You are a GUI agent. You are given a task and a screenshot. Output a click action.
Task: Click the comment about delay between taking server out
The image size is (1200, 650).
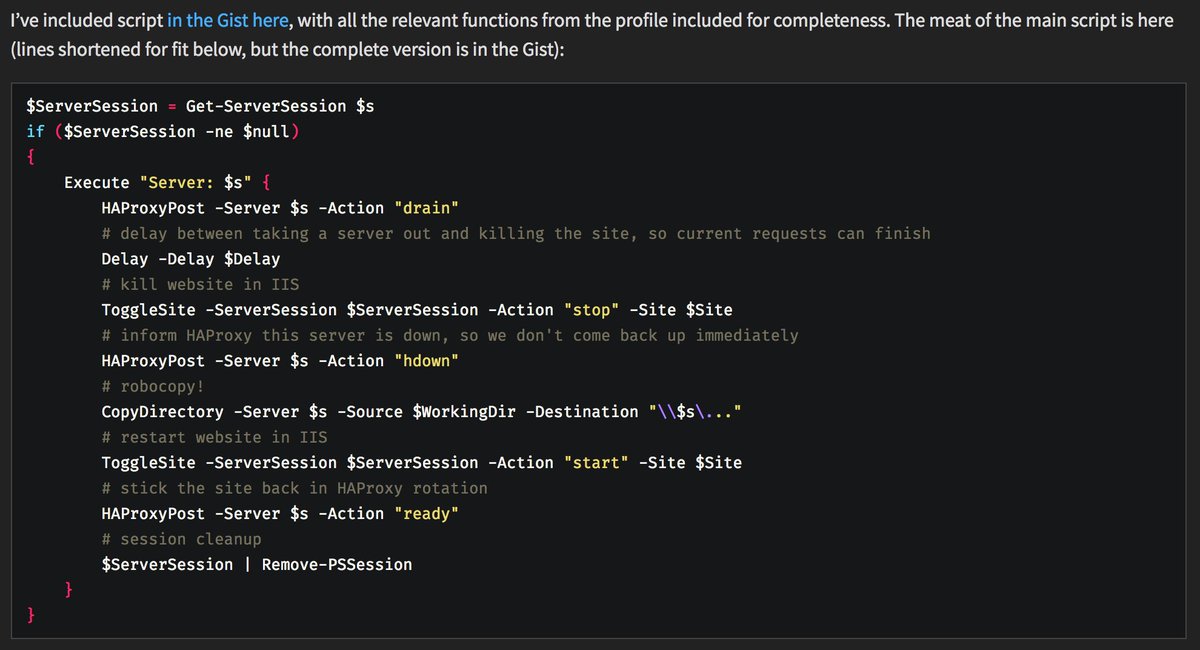[516, 233]
